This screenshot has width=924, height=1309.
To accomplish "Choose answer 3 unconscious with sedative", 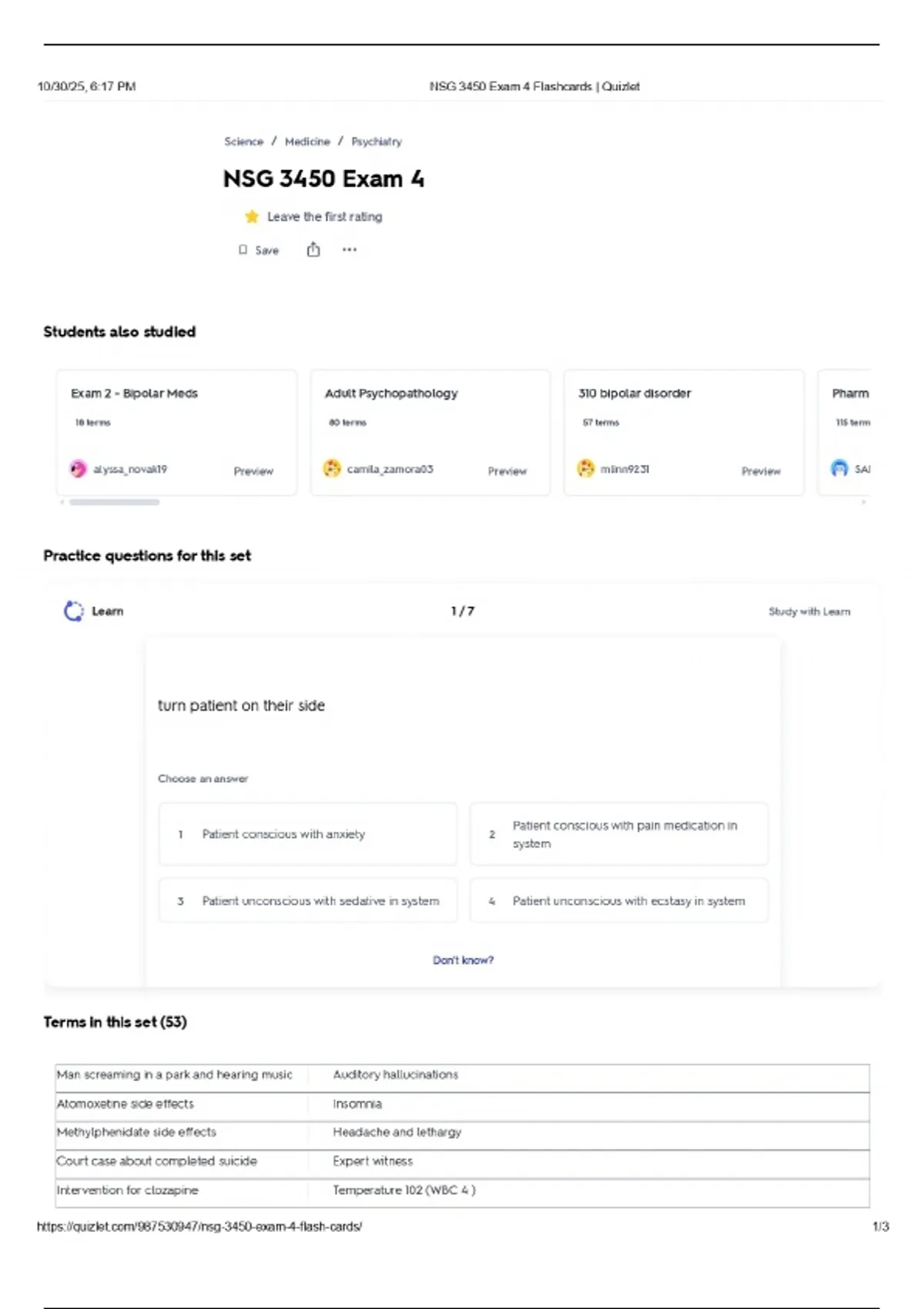I will [x=308, y=901].
